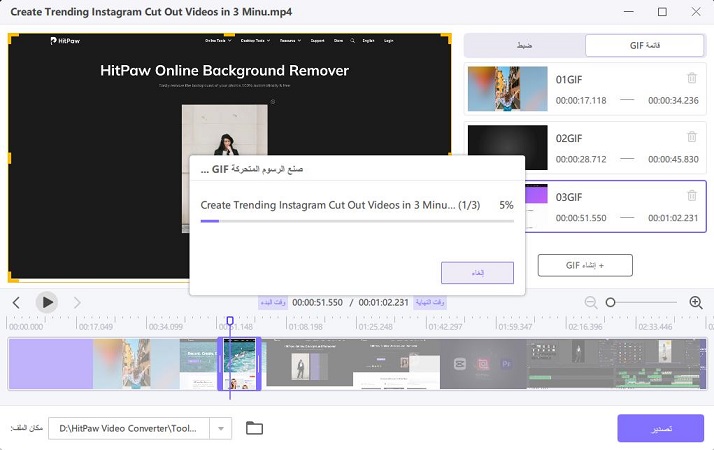Select the 02GIF thumbnail
This screenshot has height=450, width=714.
508,147
